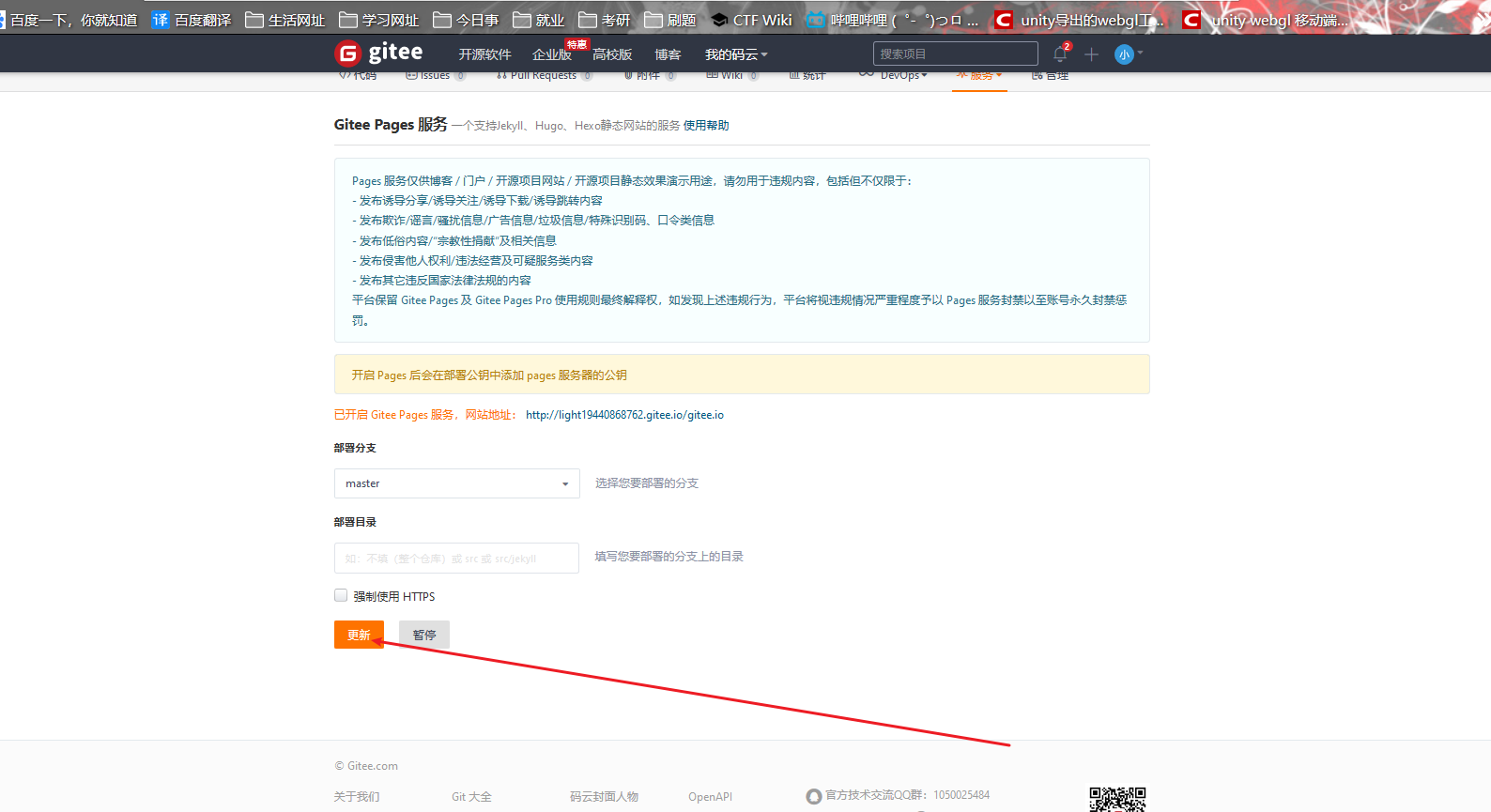Screen dimensions: 1491x812
Task: Open CTF Wiki bookmark
Action: 751,20
